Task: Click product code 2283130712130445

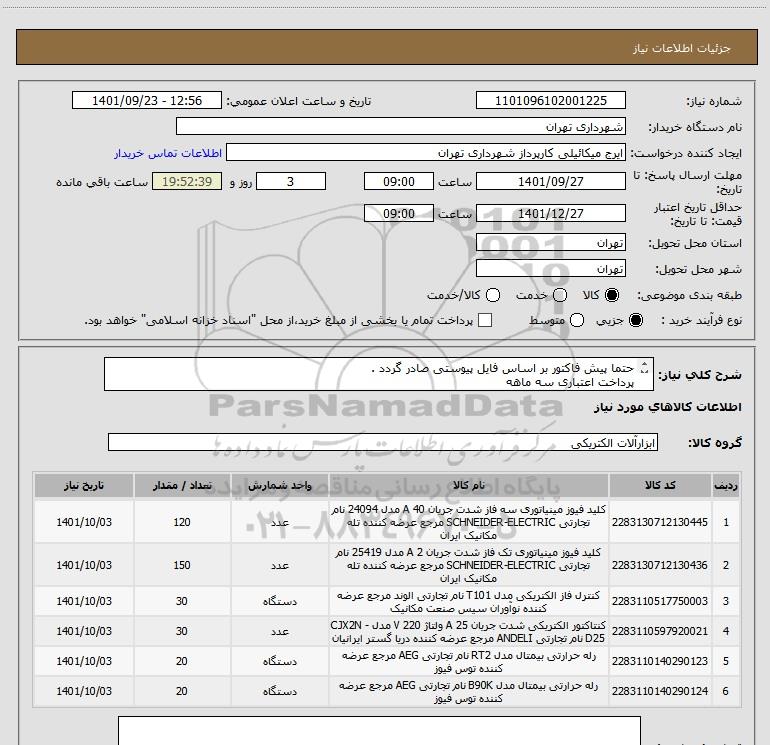Action: pos(660,522)
